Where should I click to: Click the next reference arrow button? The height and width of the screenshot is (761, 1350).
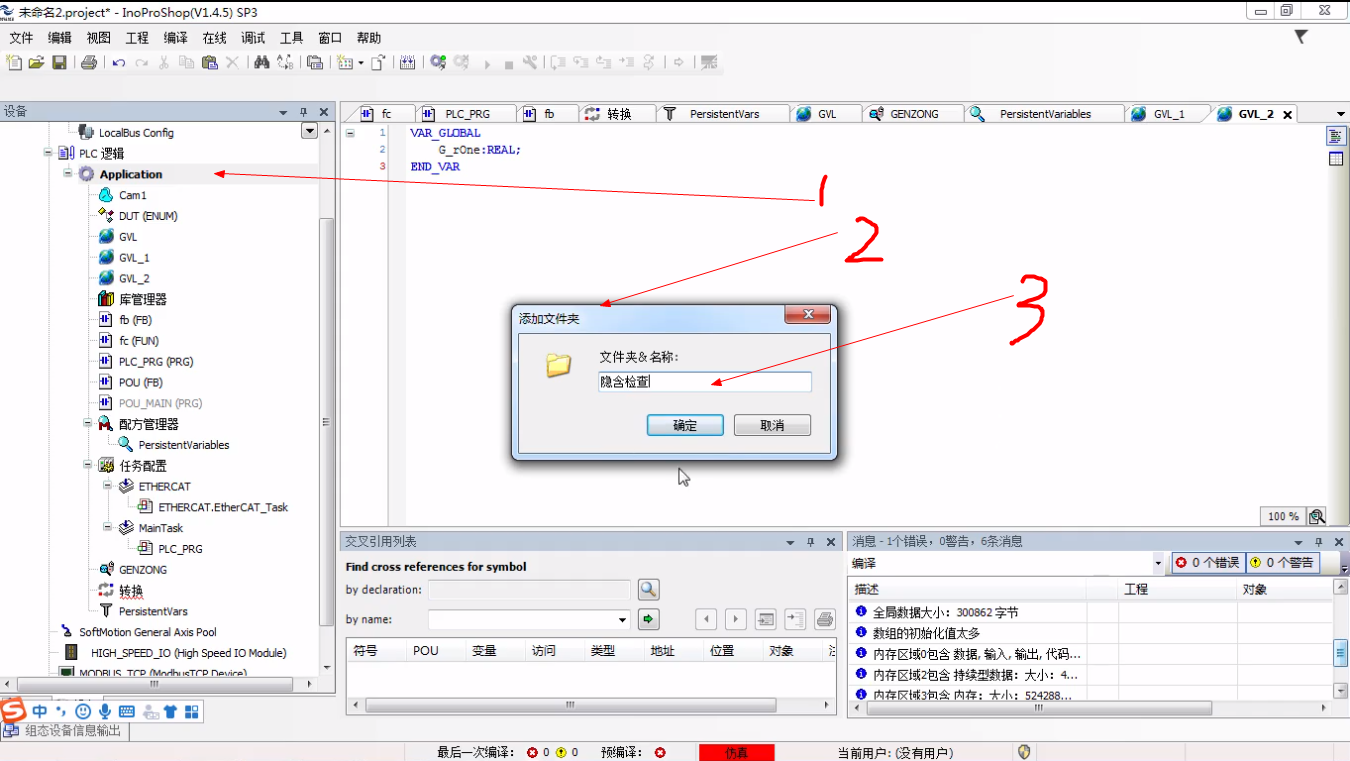(736, 619)
